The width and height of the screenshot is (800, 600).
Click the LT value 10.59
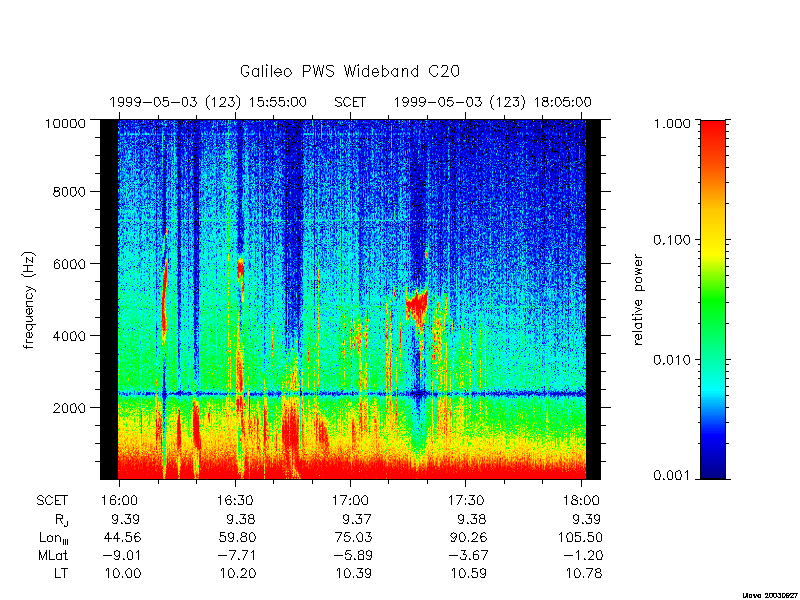point(469,573)
